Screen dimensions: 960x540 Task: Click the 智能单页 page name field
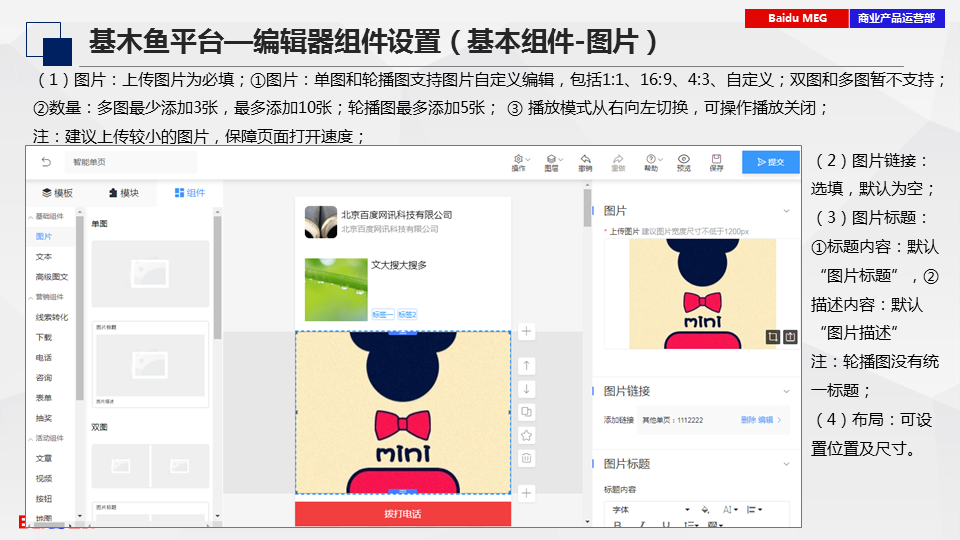(x=132, y=162)
